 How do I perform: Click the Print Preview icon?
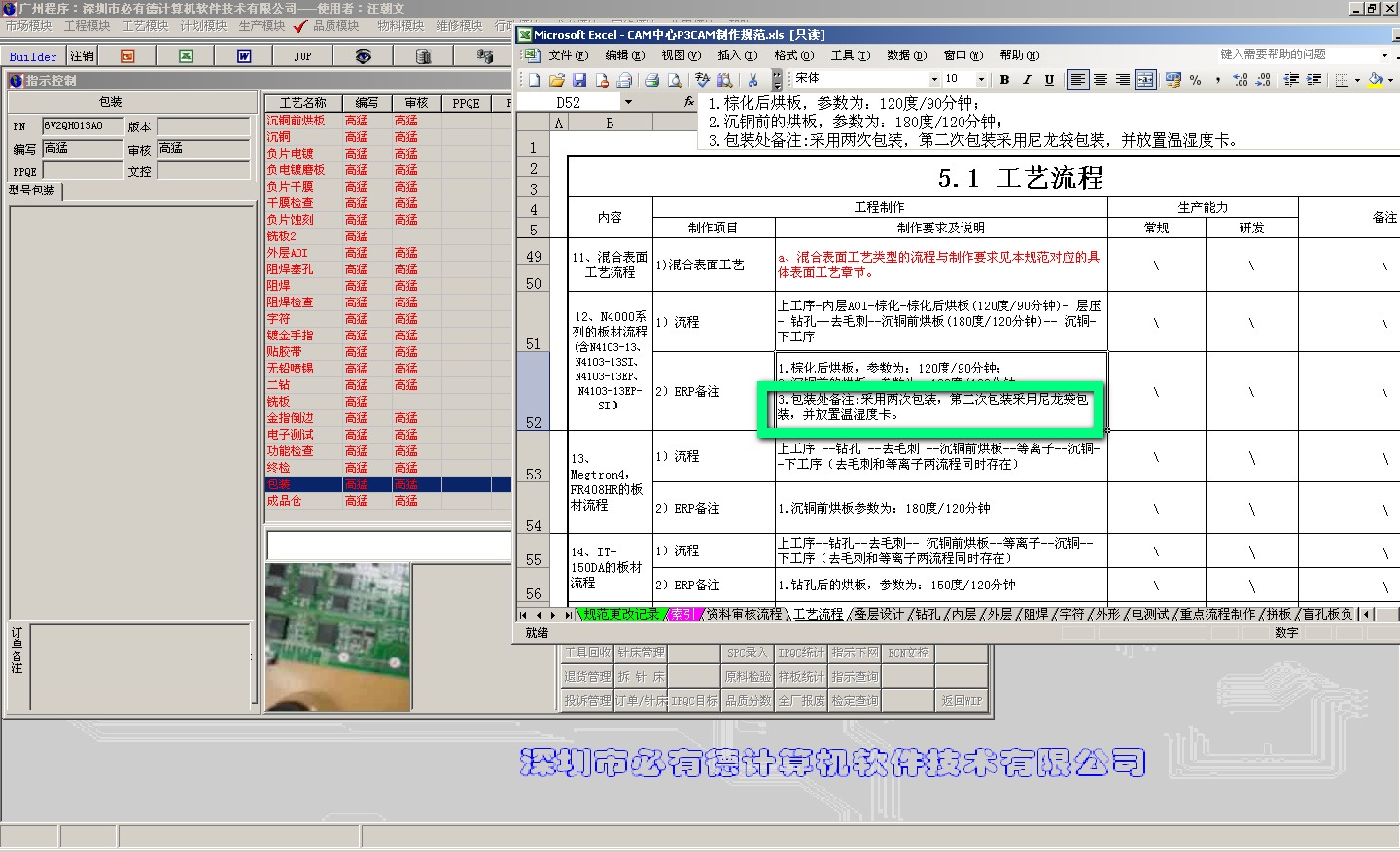[675, 80]
